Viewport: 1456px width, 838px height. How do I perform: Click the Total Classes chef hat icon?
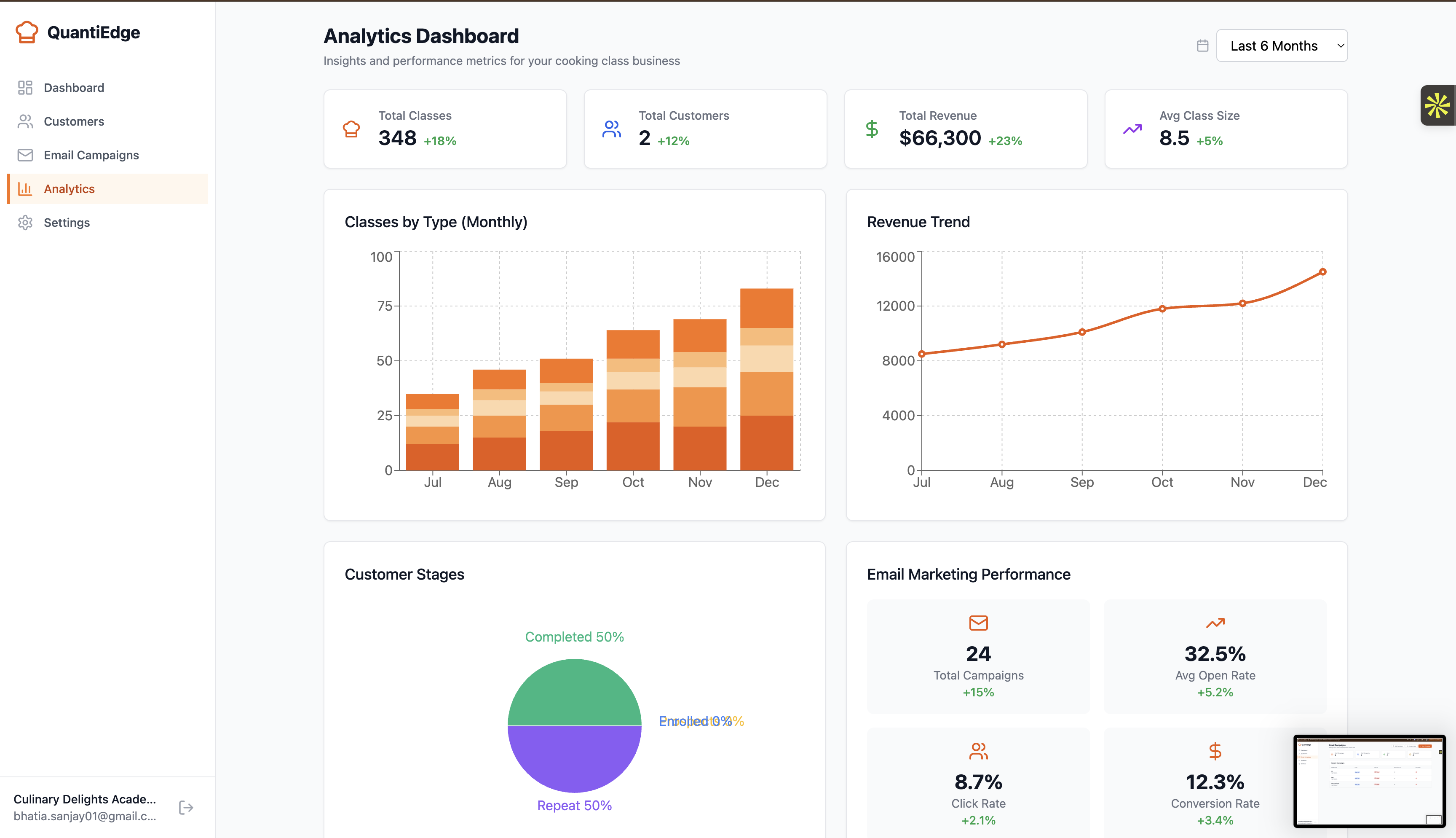(351, 129)
